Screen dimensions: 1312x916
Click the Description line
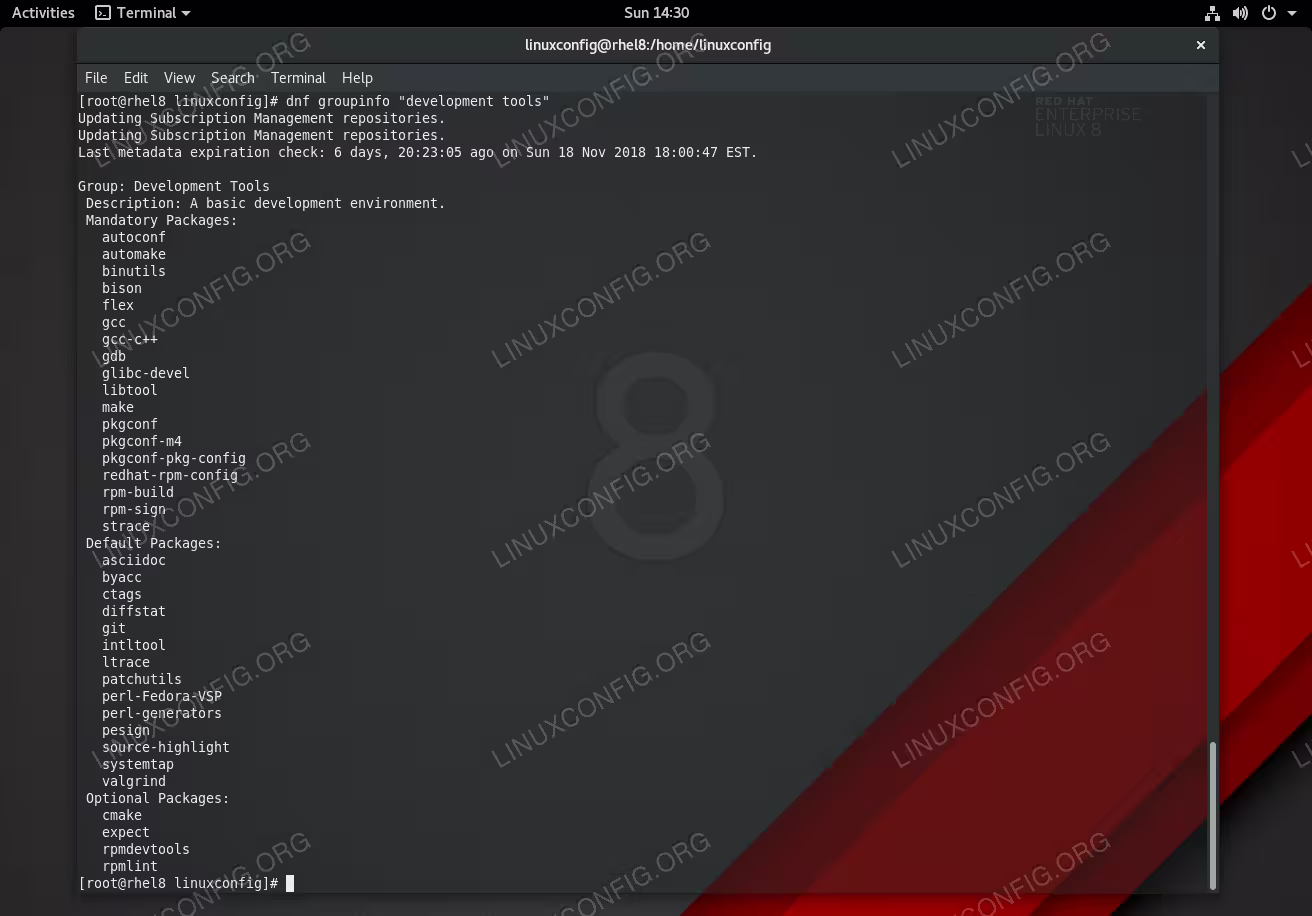(265, 203)
